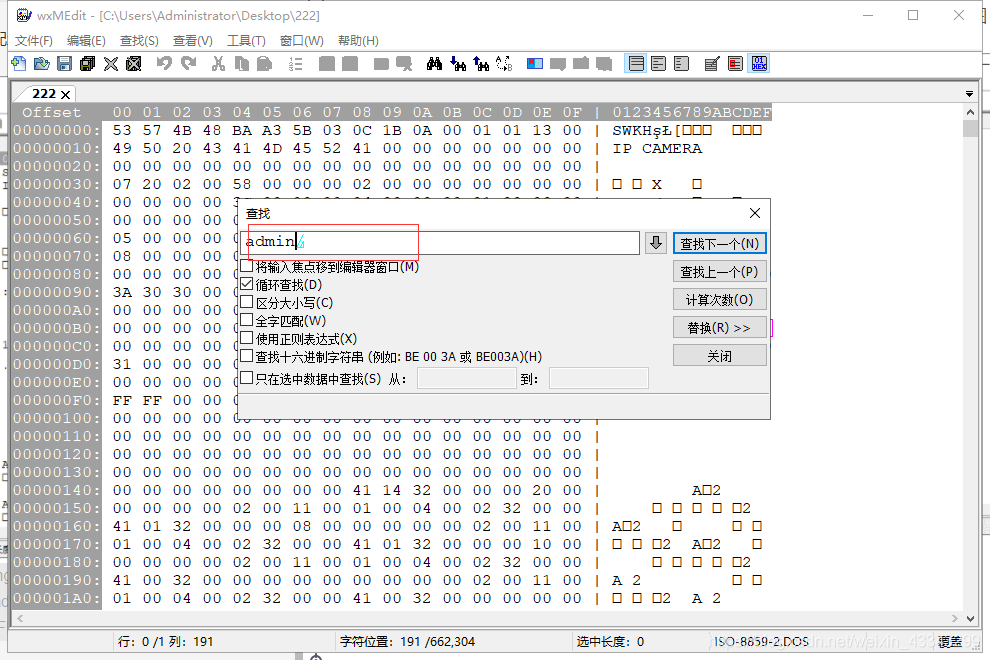The width and height of the screenshot is (990, 660).
Task: Open Find with the binoculars icon
Action: pos(434,64)
